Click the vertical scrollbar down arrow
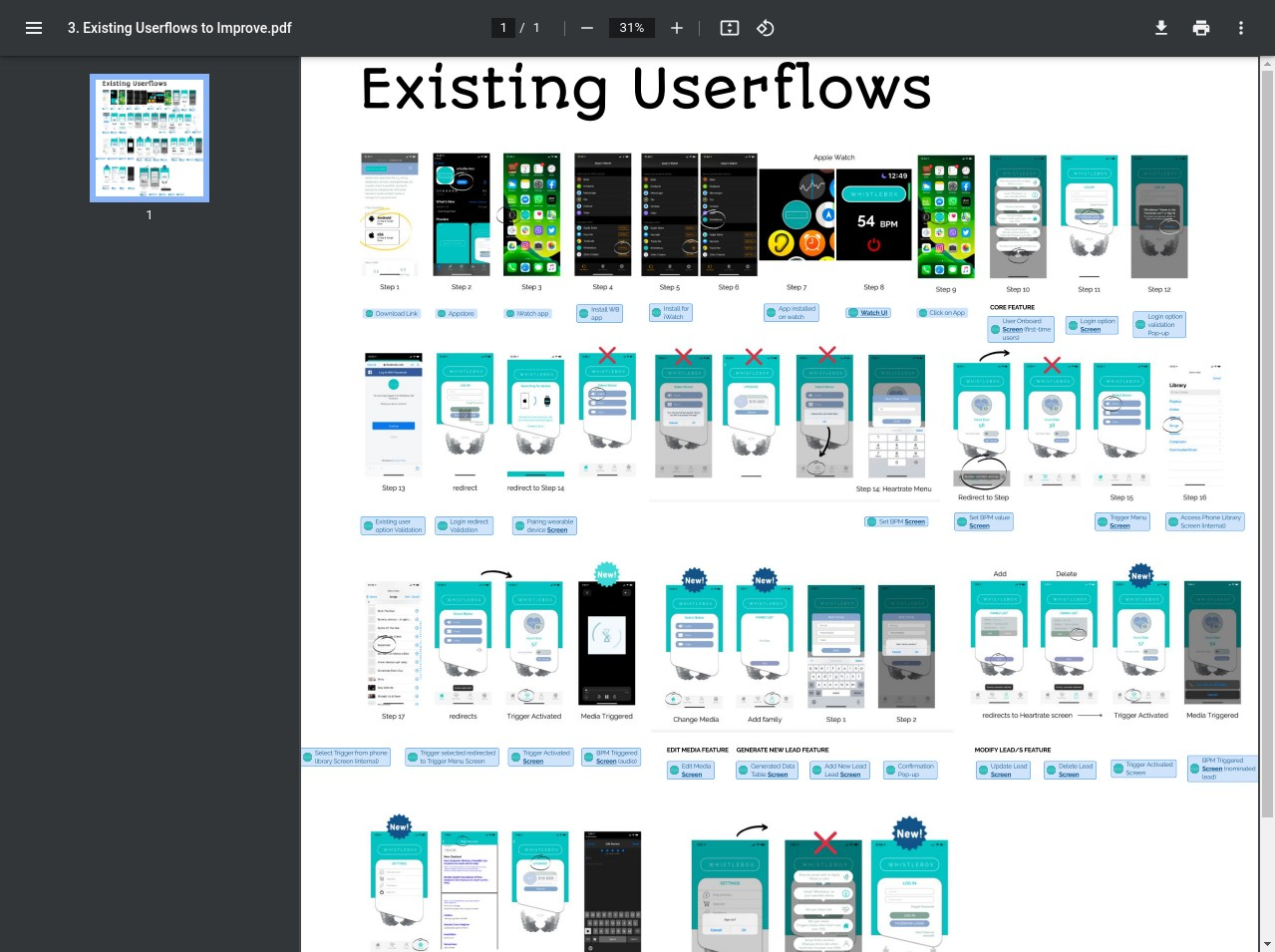 [x=1267, y=944]
